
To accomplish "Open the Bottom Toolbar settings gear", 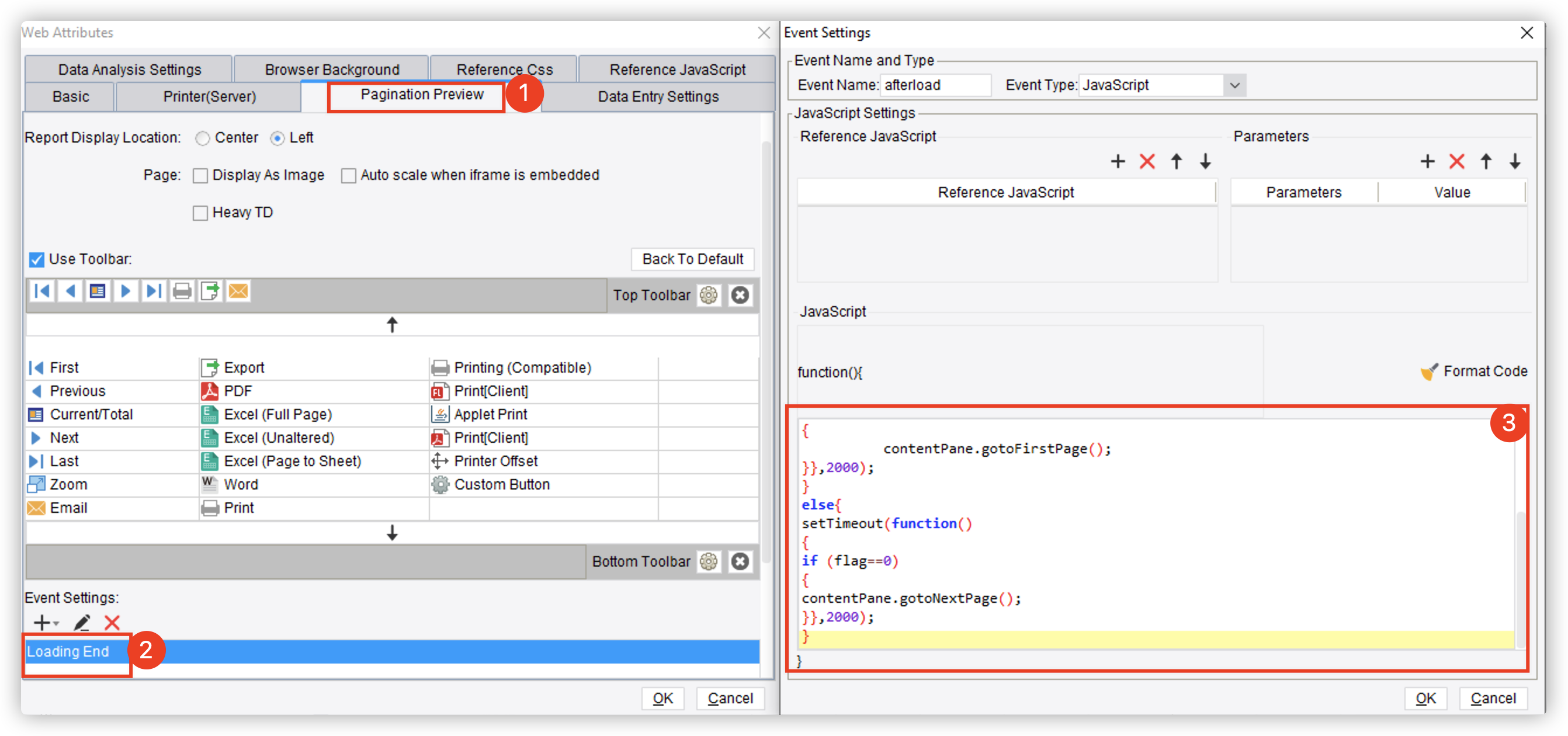I will 709,561.
